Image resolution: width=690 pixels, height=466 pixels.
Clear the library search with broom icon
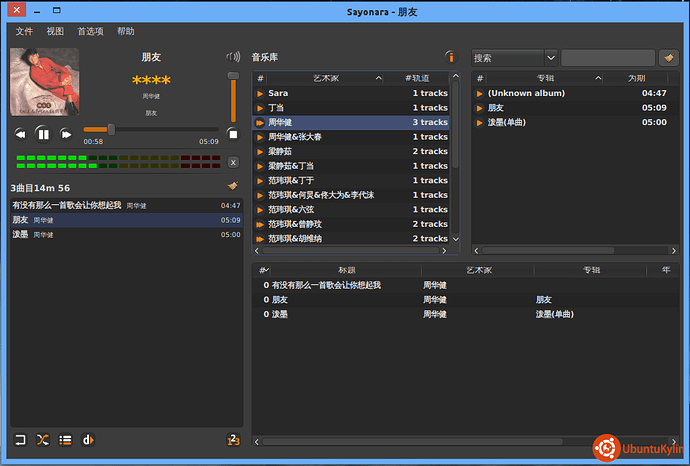click(x=669, y=58)
